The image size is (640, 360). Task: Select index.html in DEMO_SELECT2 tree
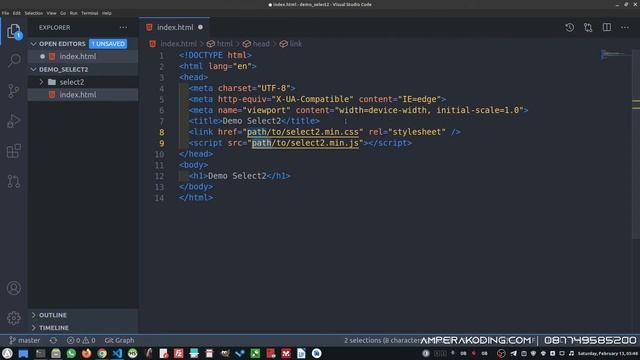tap(78, 95)
